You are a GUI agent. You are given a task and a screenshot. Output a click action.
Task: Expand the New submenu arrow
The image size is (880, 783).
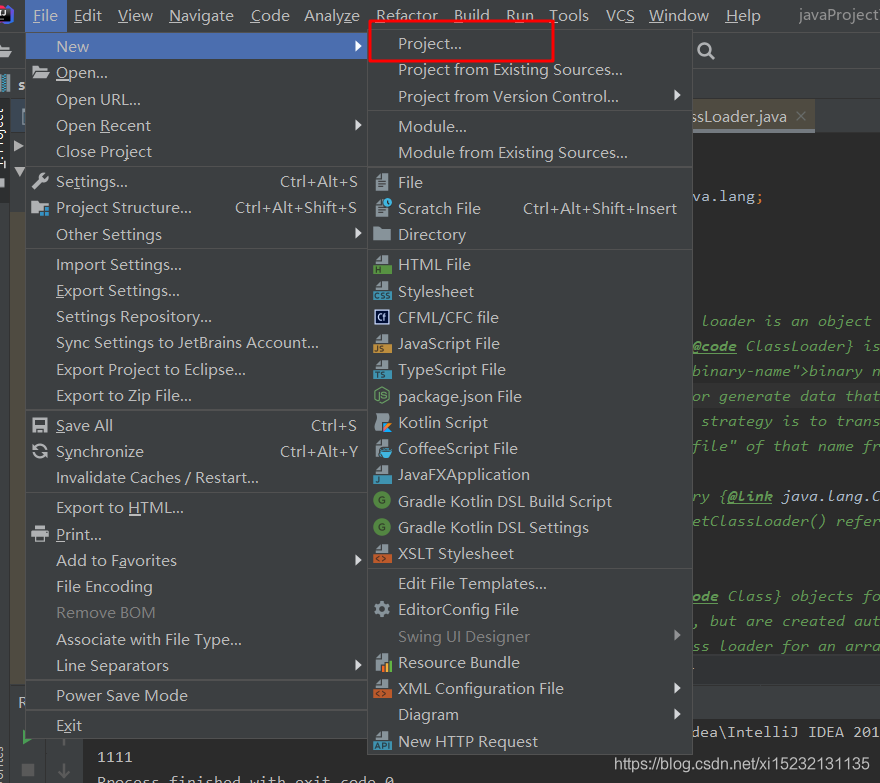(x=358, y=46)
